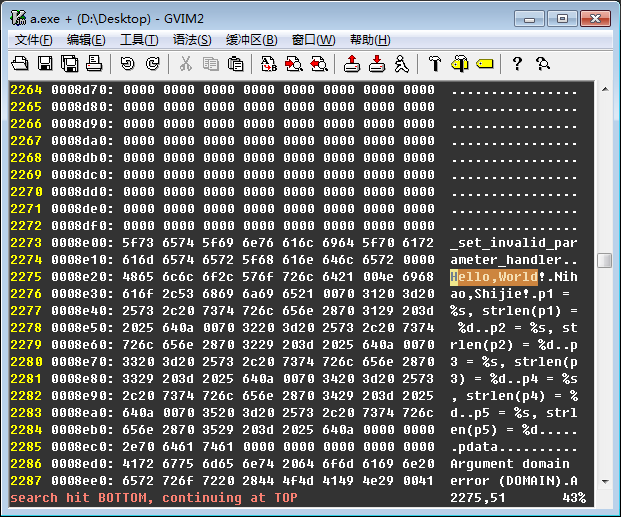Click the Open file toolbar icon
Image resolution: width=621 pixels, height=517 pixels.
[20, 64]
